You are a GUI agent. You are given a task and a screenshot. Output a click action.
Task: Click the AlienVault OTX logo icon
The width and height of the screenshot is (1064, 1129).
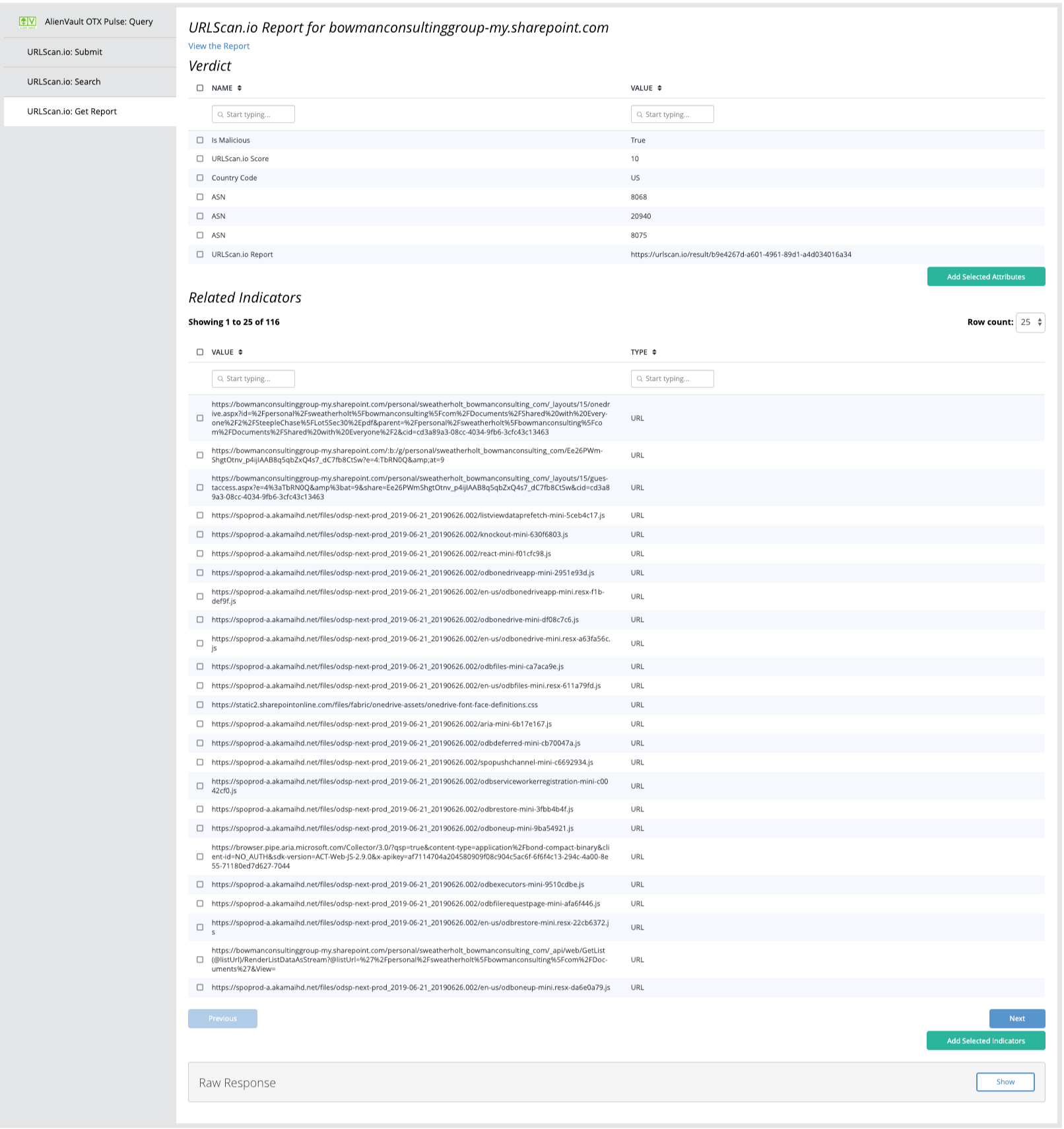(x=28, y=22)
